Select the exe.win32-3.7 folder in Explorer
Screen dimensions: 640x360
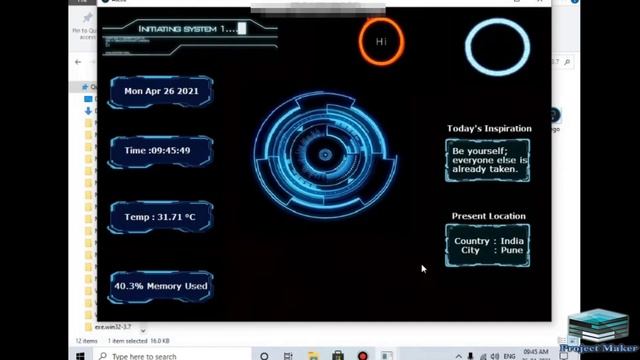coord(108,327)
